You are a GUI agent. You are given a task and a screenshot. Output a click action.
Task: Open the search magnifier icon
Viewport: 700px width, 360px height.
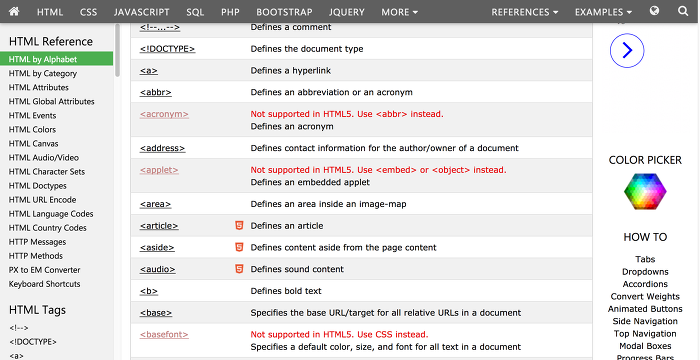[683, 11]
